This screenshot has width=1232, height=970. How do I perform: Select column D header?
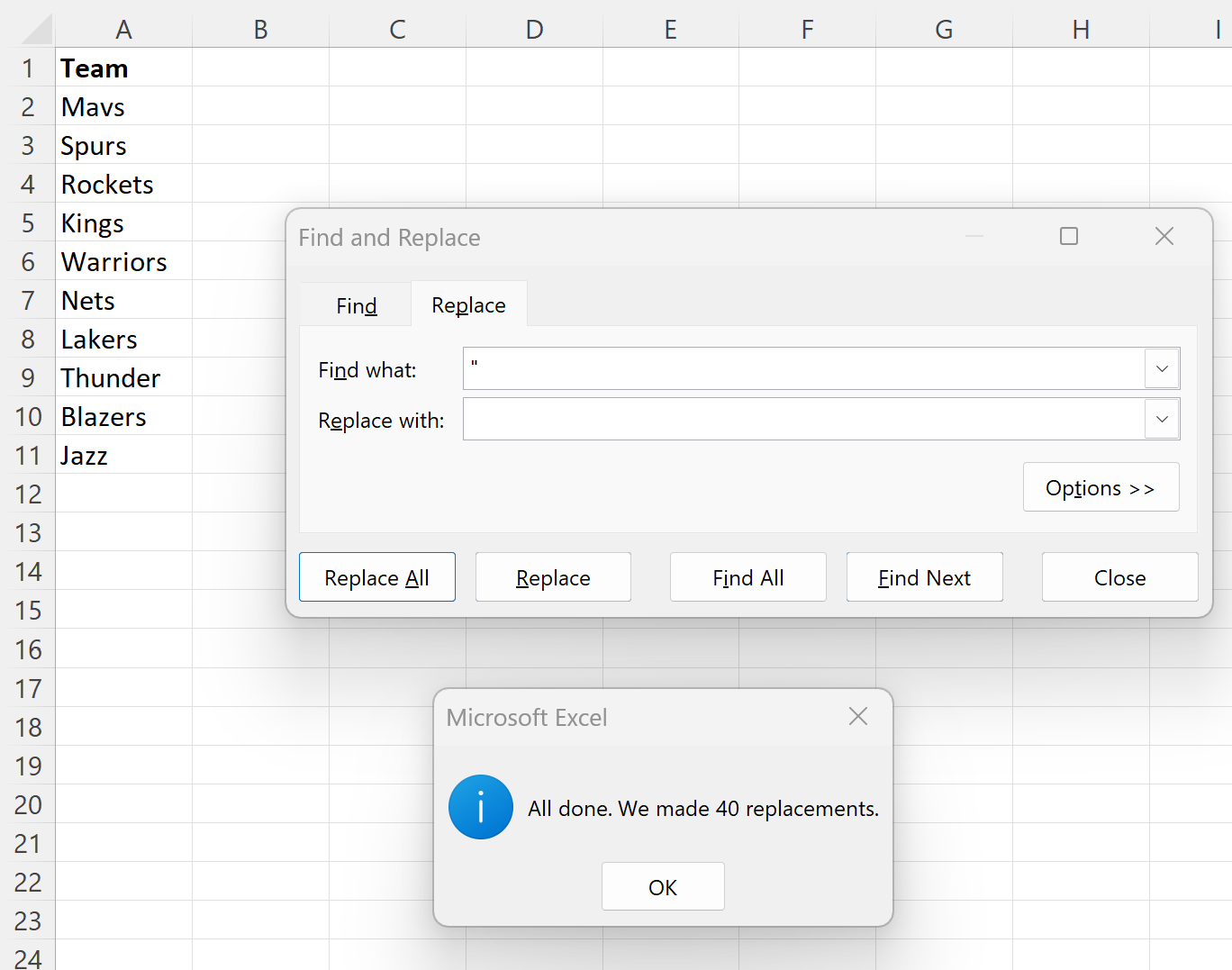tap(534, 29)
